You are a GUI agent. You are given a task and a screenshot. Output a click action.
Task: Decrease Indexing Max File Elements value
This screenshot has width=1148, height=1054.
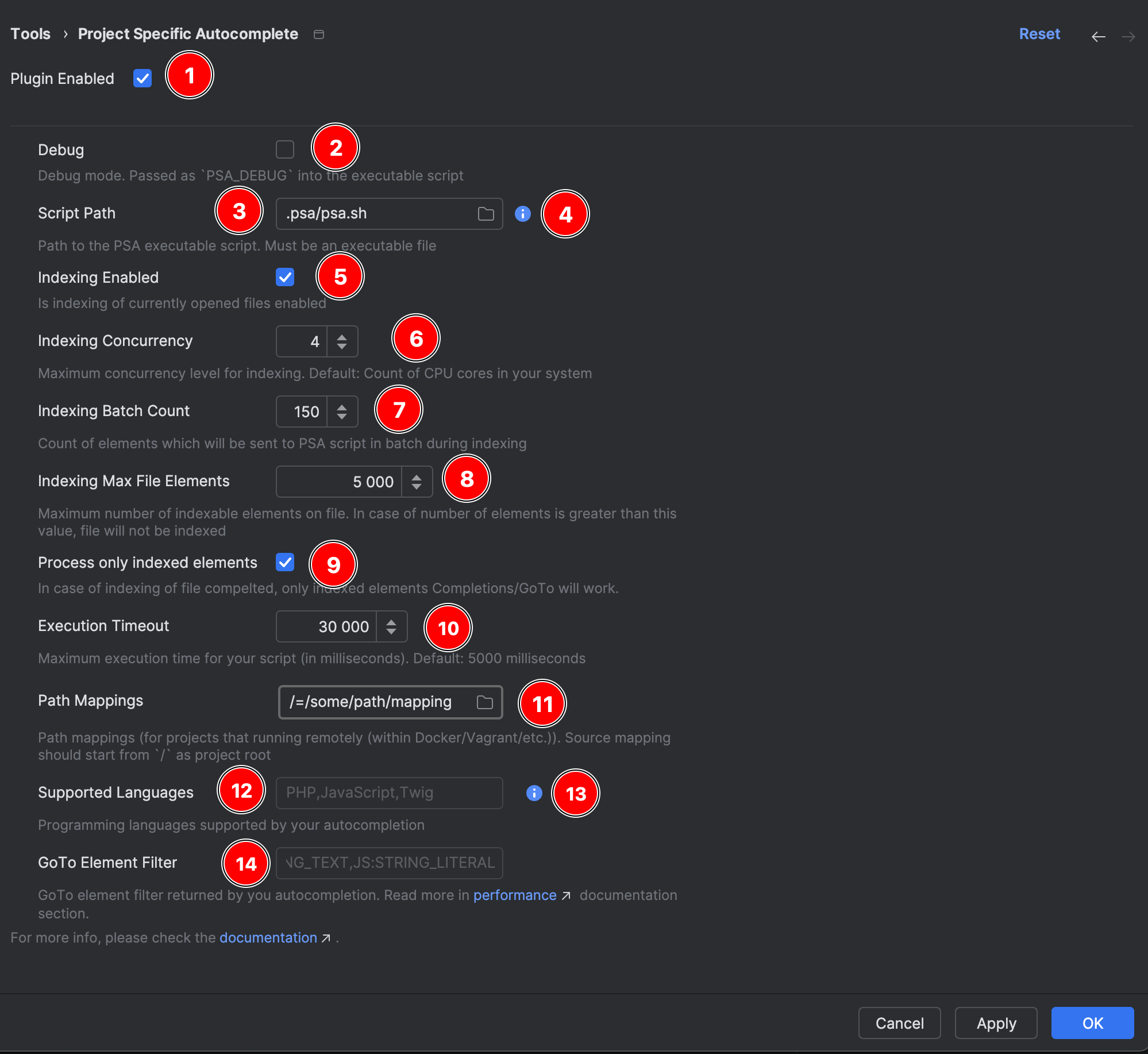click(417, 486)
